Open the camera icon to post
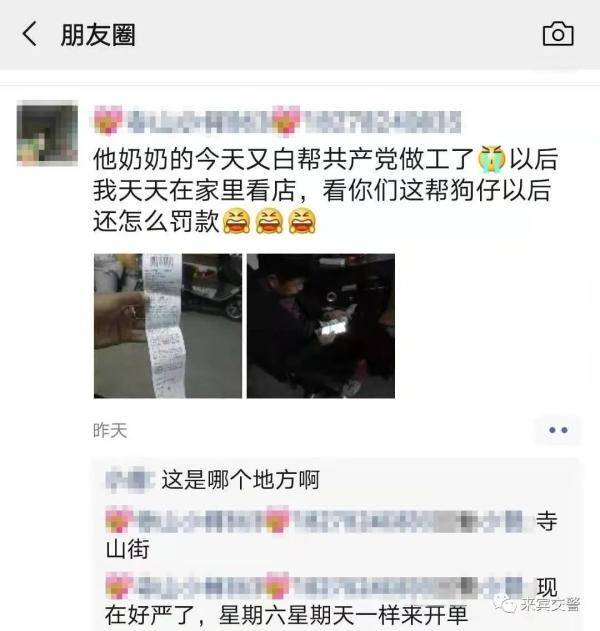 [558, 33]
